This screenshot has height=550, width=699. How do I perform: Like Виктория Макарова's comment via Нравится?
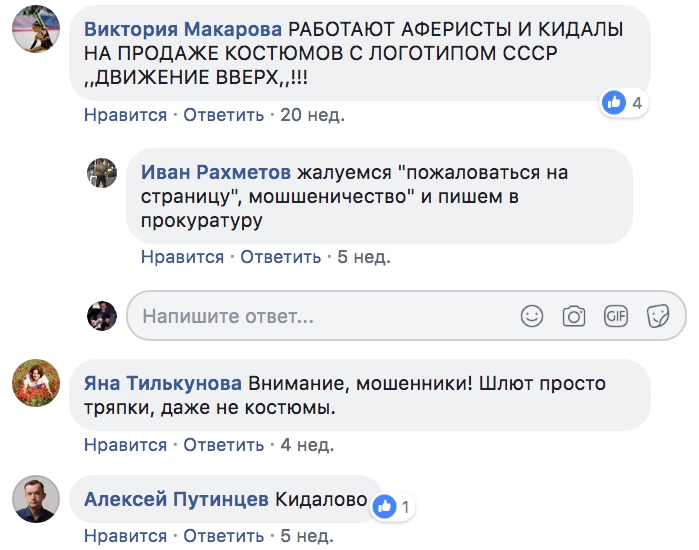(x=125, y=115)
